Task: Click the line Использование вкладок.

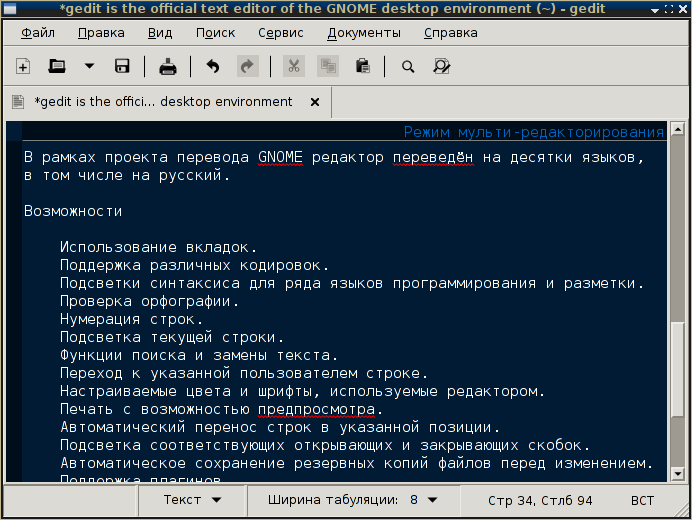Action: point(158,247)
